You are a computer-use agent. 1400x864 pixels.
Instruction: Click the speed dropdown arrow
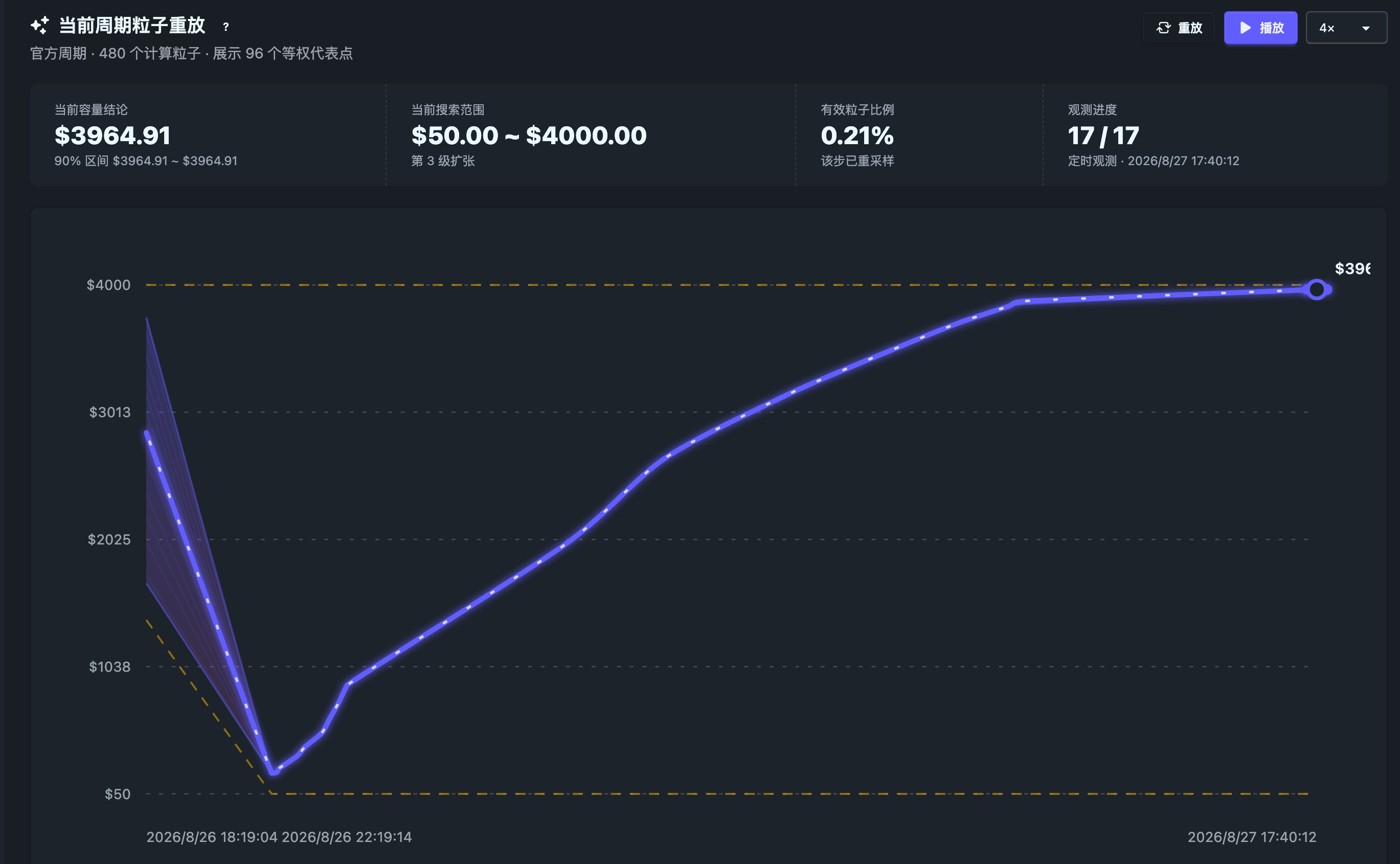coord(1366,28)
